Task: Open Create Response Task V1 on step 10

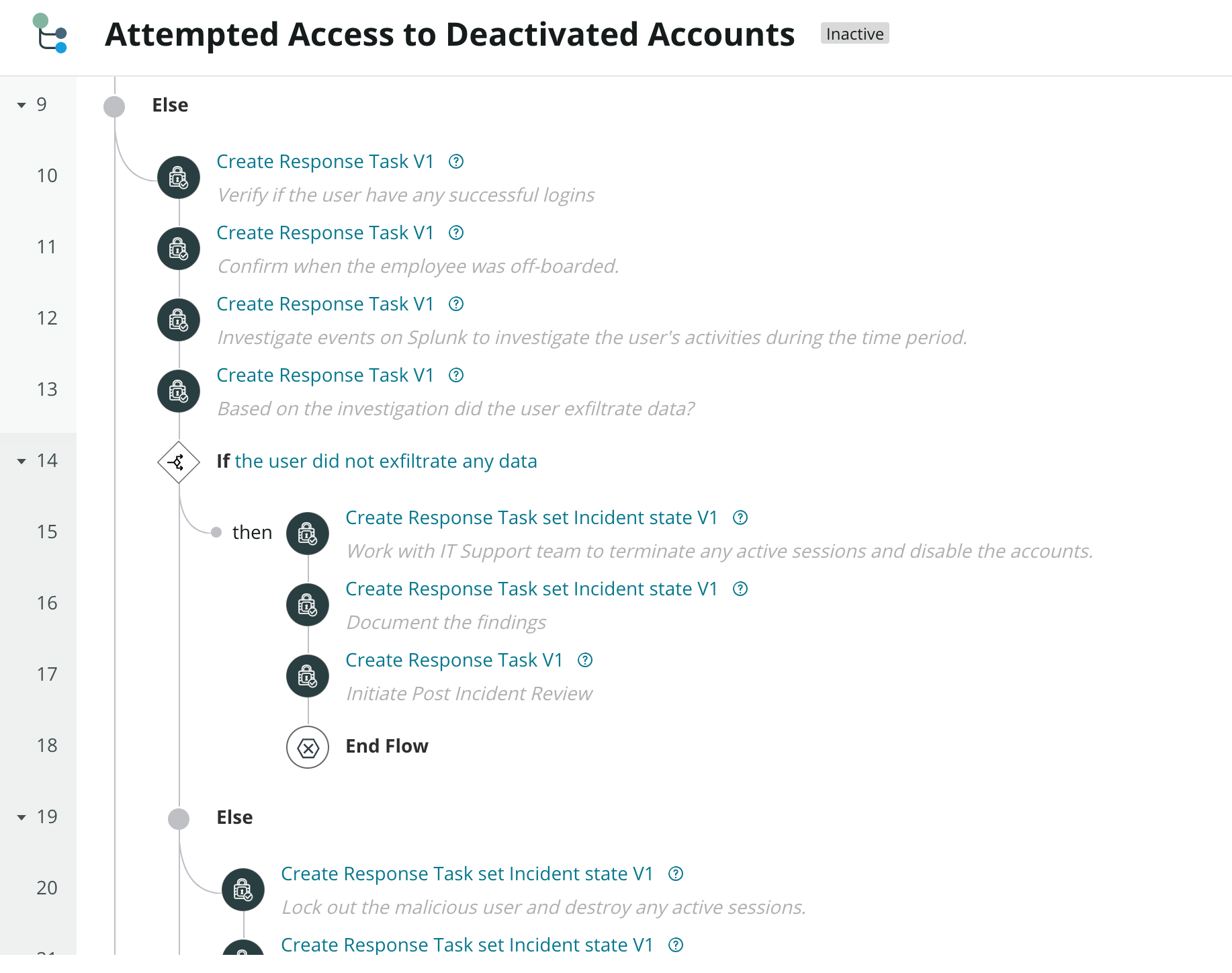Action: (x=325, y=161)
